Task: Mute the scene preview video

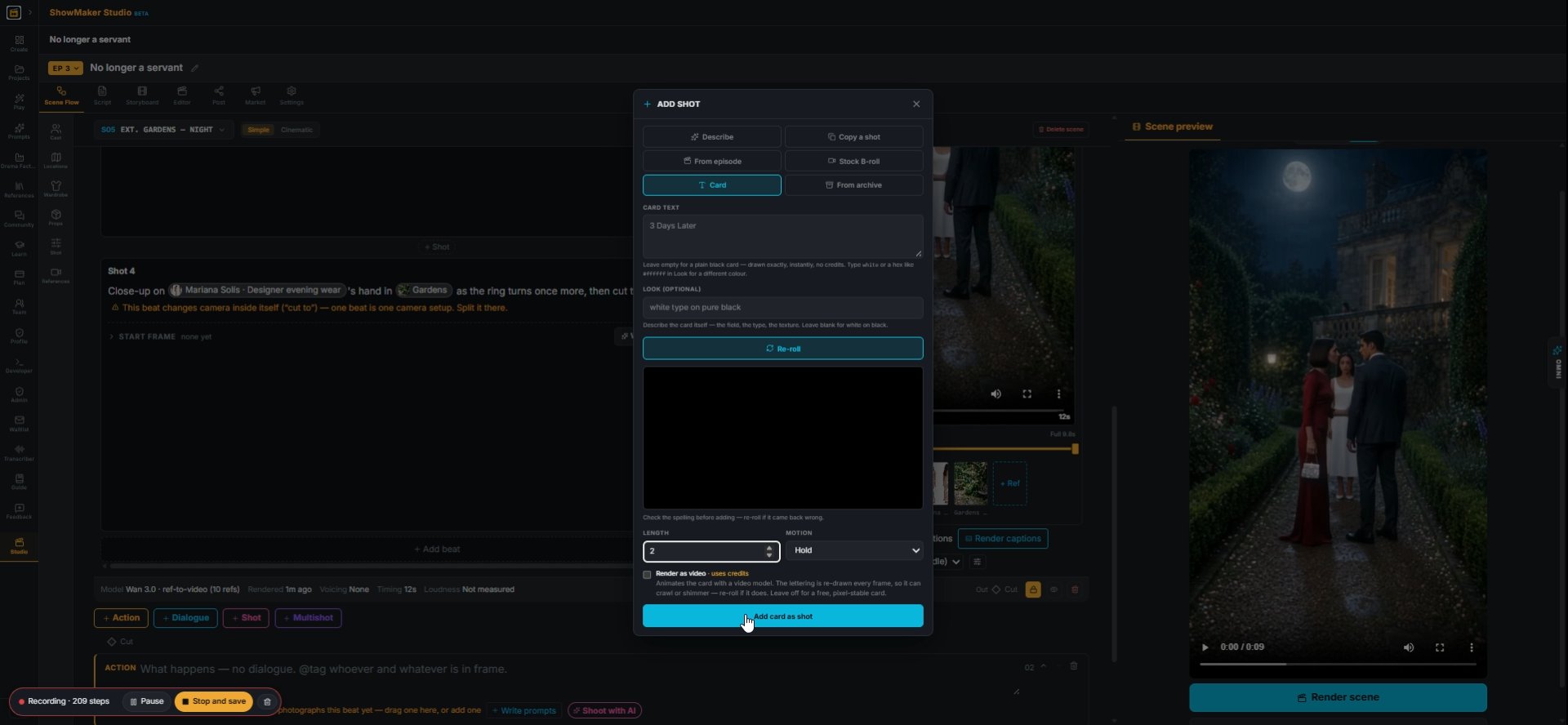Action: click(x=1409, y=647)
